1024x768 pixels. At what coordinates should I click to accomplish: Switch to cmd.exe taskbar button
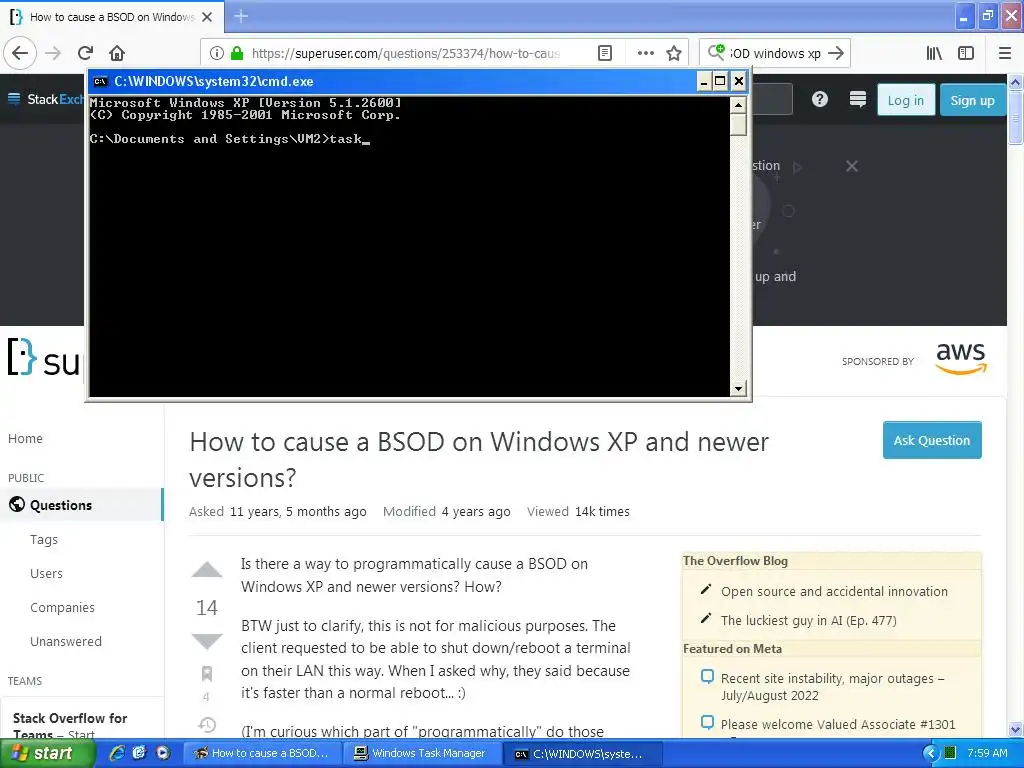[x=581, y=753]
